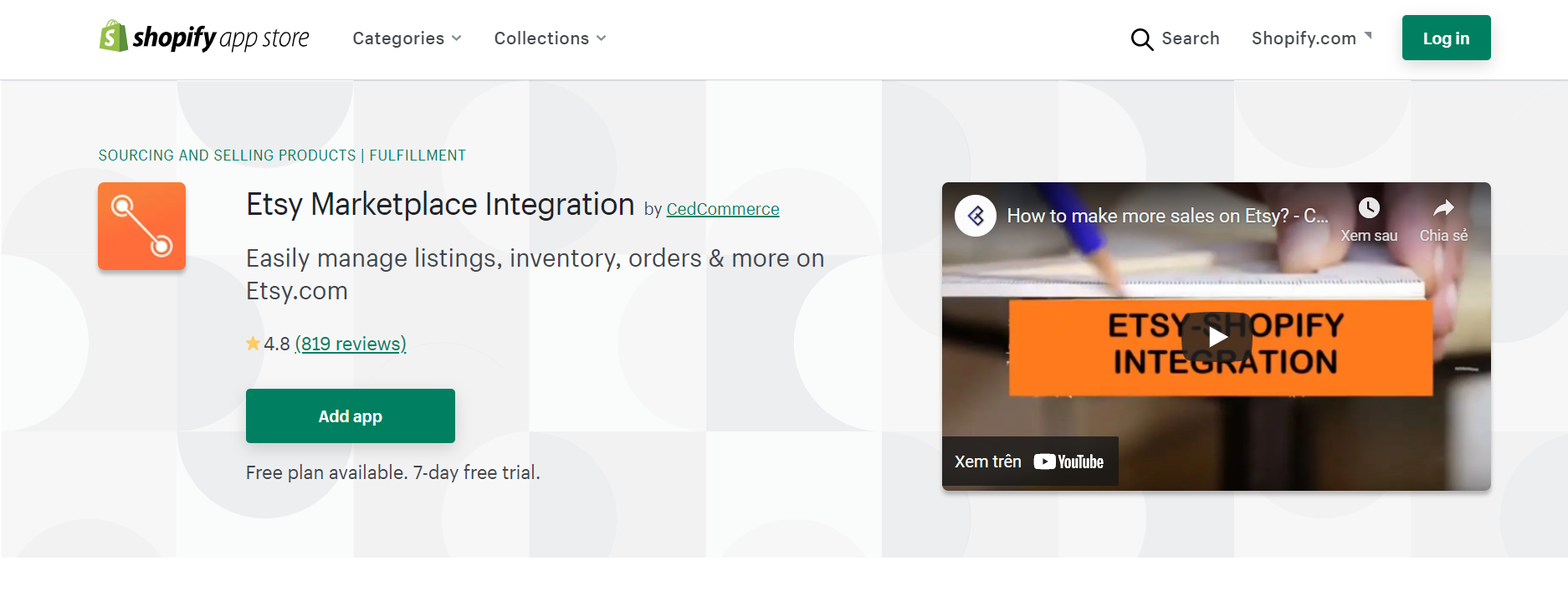The image size is (1568, 612).
Task: Click the Add app button
Action: tap(351, 416)
